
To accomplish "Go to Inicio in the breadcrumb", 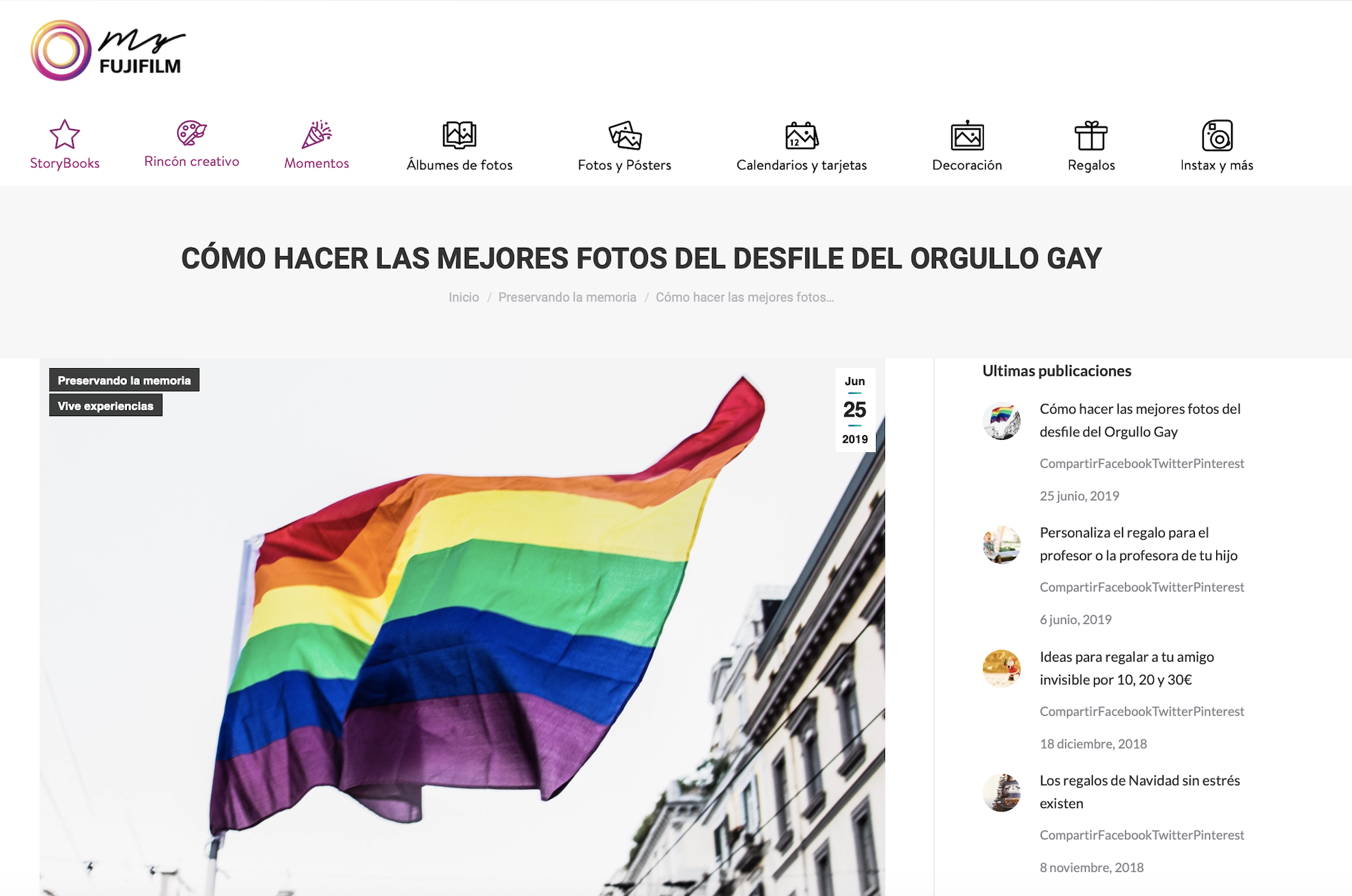I will click(464, 298).
